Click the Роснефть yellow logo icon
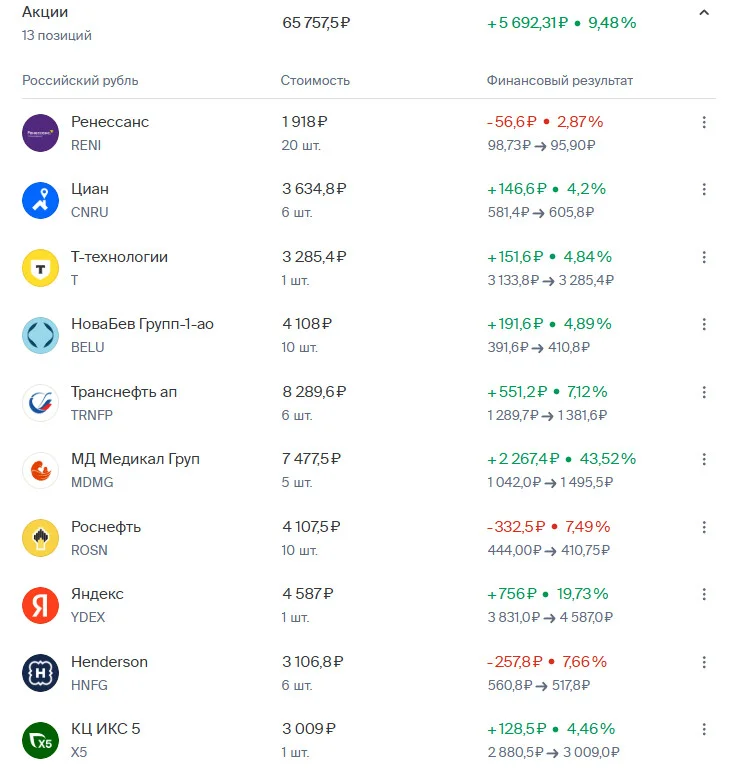Viewport: 736px width, 772px height. (x=40, y=538)
